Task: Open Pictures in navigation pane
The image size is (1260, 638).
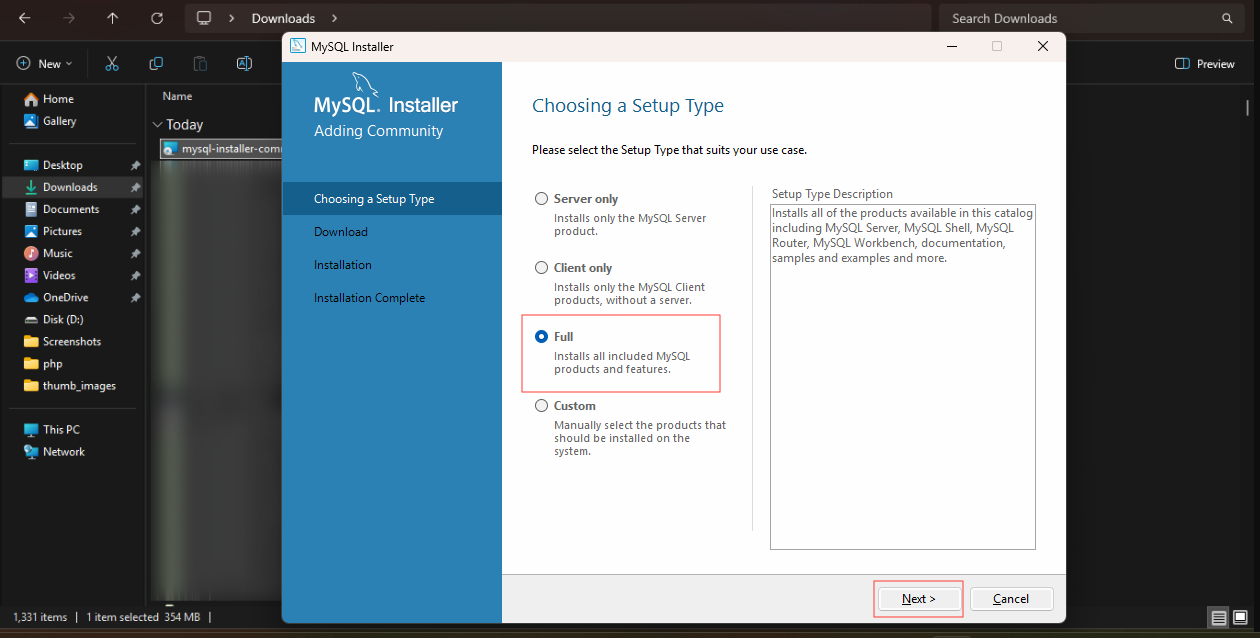Action: tap(62, 231)
